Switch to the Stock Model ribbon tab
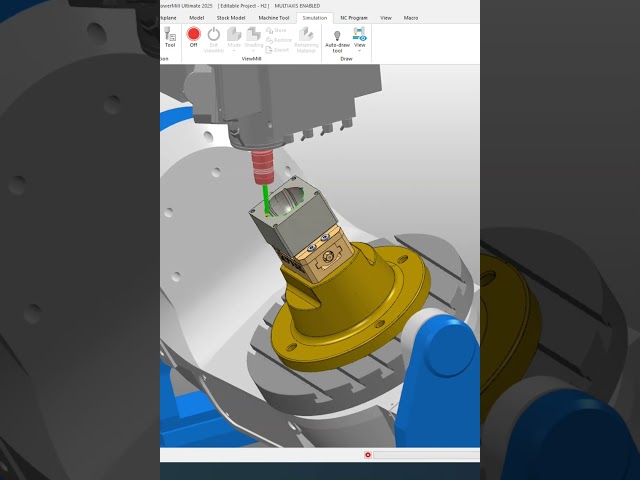 tap(231, 18)
